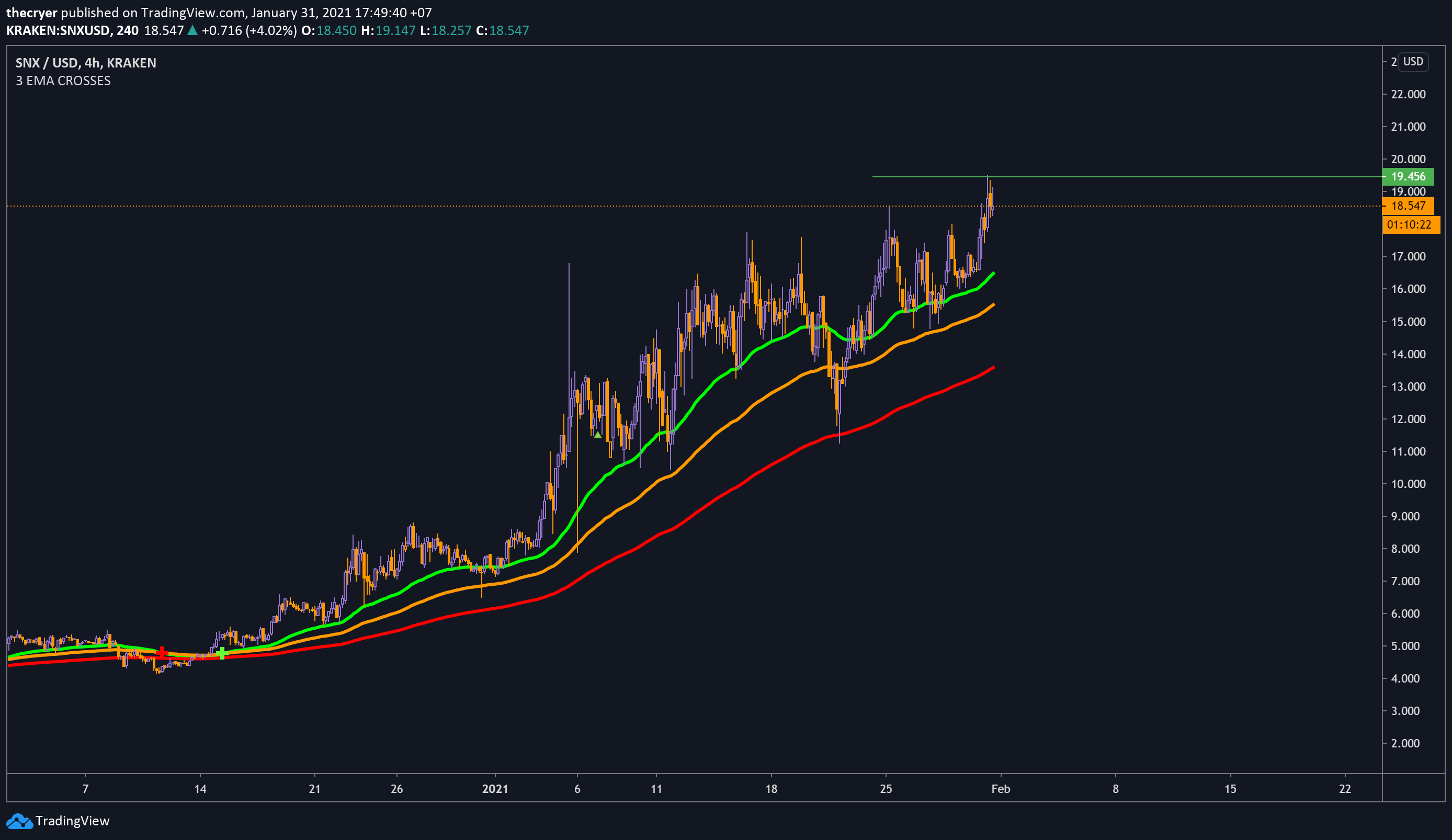Click the orange 18.547 current price label
The image size is (1452, 840).
point(1408,206)
